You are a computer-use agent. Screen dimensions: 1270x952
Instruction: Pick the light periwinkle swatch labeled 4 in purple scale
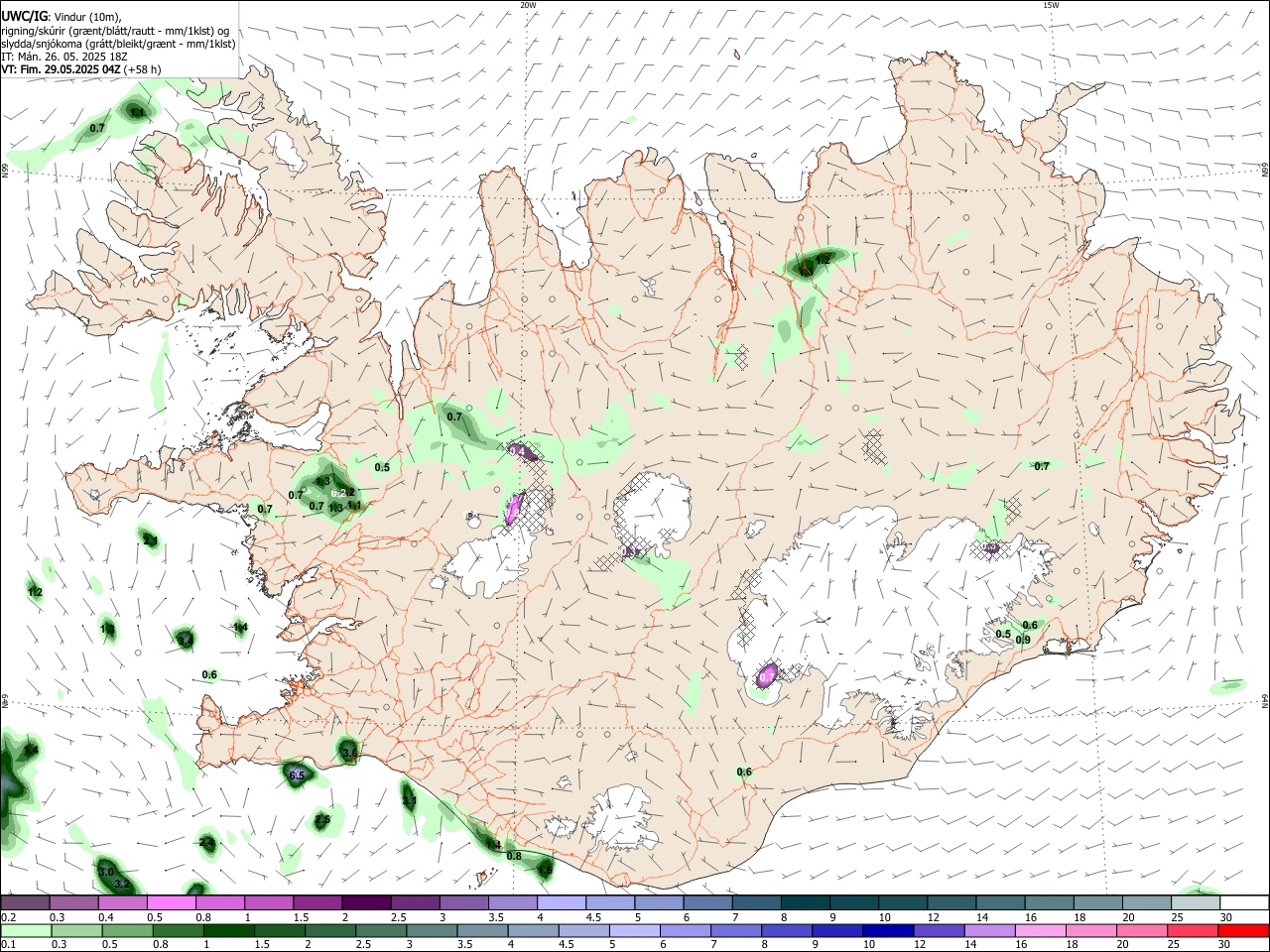[x=562, y=903]
